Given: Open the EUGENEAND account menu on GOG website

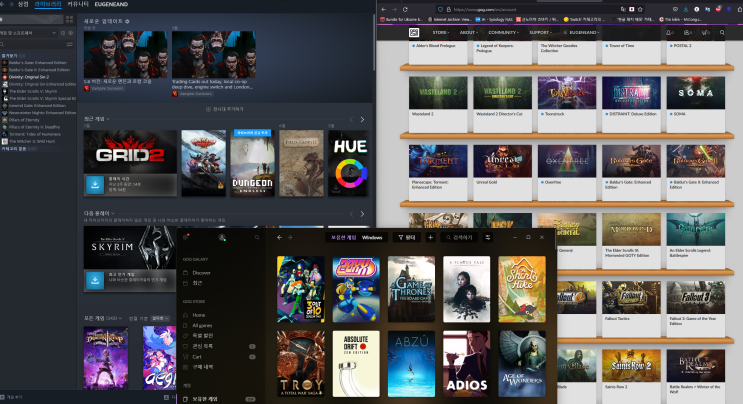Looking at the screenshot, I should click(582, 33).
